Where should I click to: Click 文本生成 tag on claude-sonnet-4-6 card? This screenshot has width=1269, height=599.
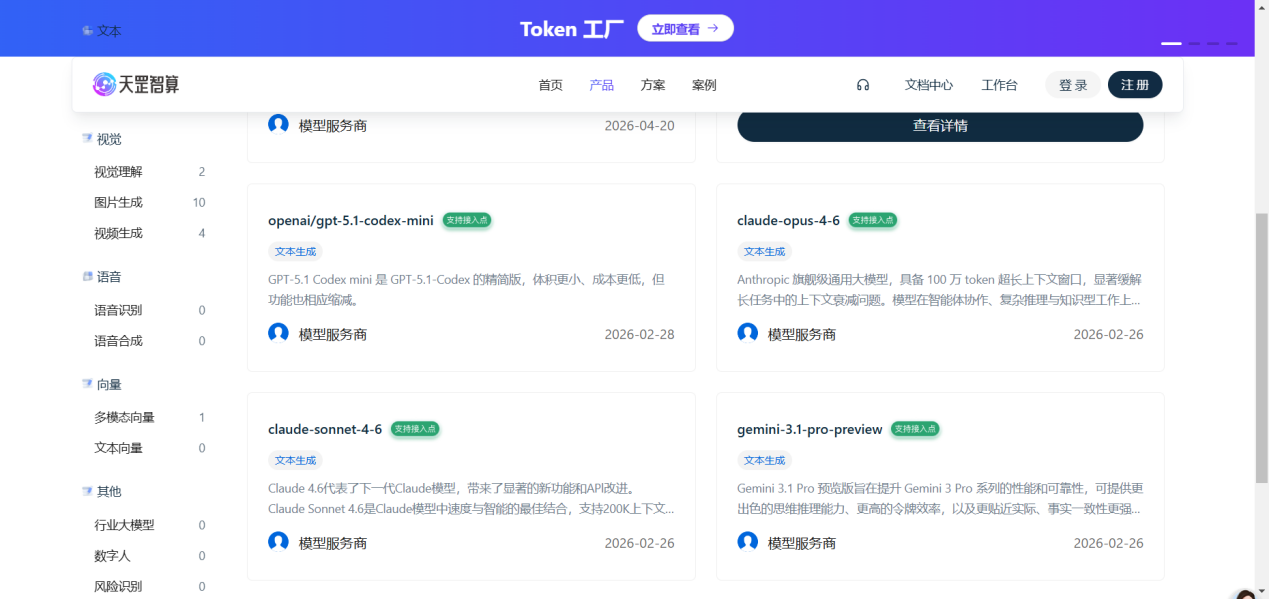(x=295, y=460)
